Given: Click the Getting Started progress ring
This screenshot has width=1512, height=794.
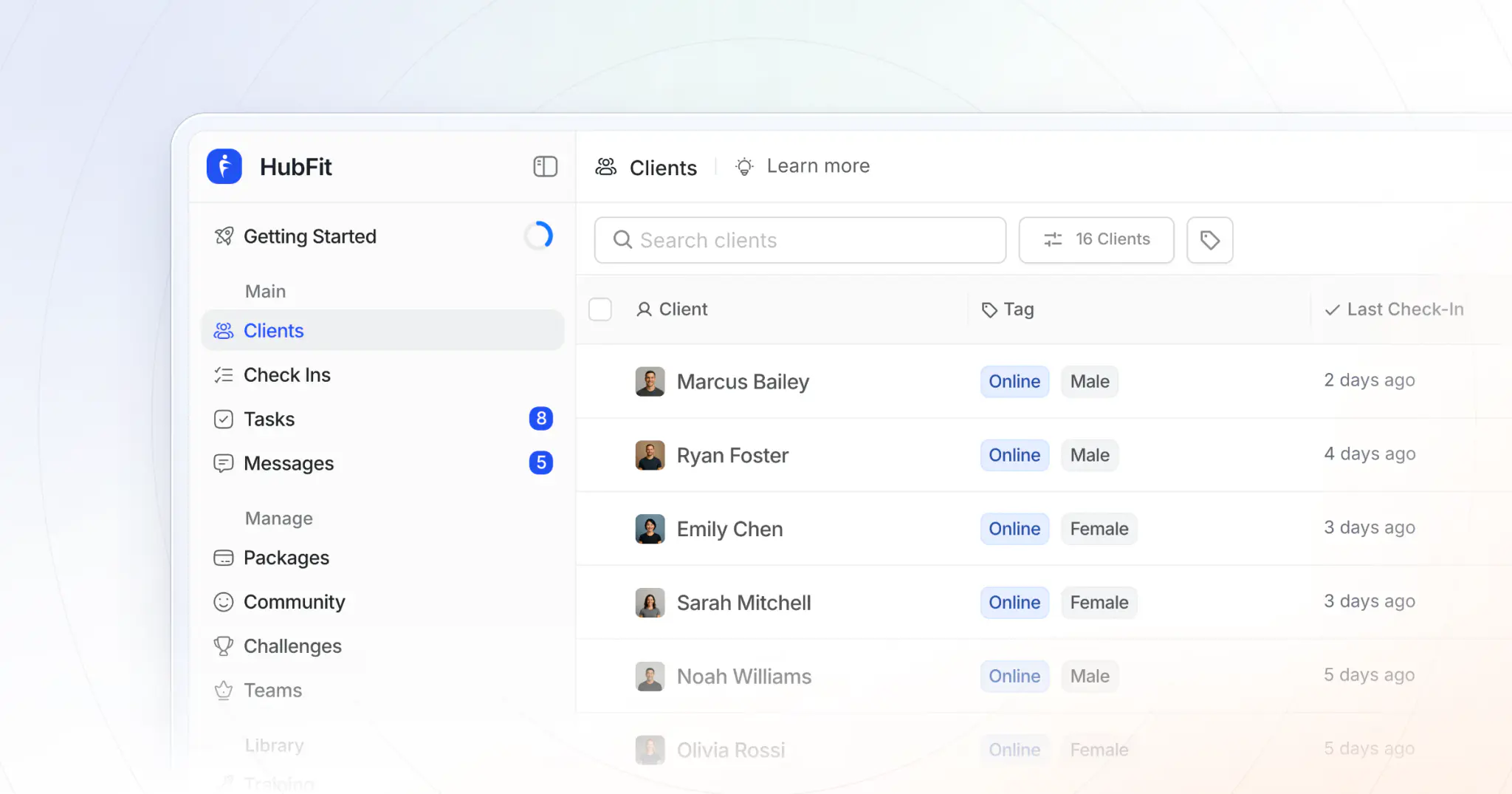Looking at the screenshot, I should click(x=539, y=236).
